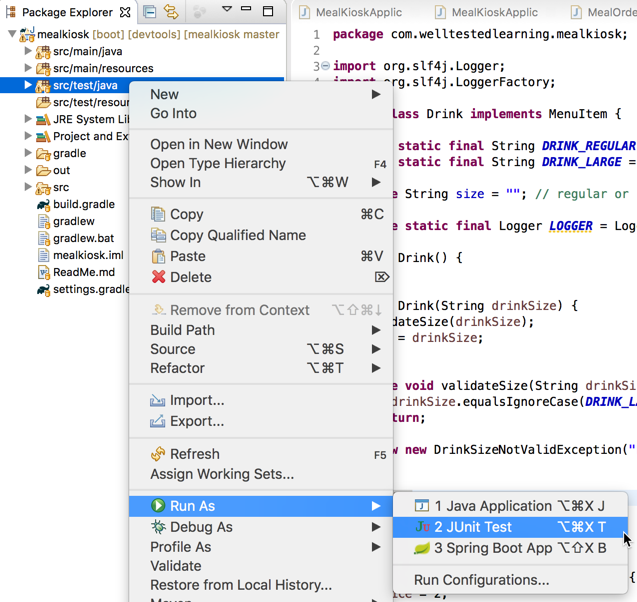The image size is (637, 602).
Task: Click Copy in context menu
Action: click(x=261, y=214)
